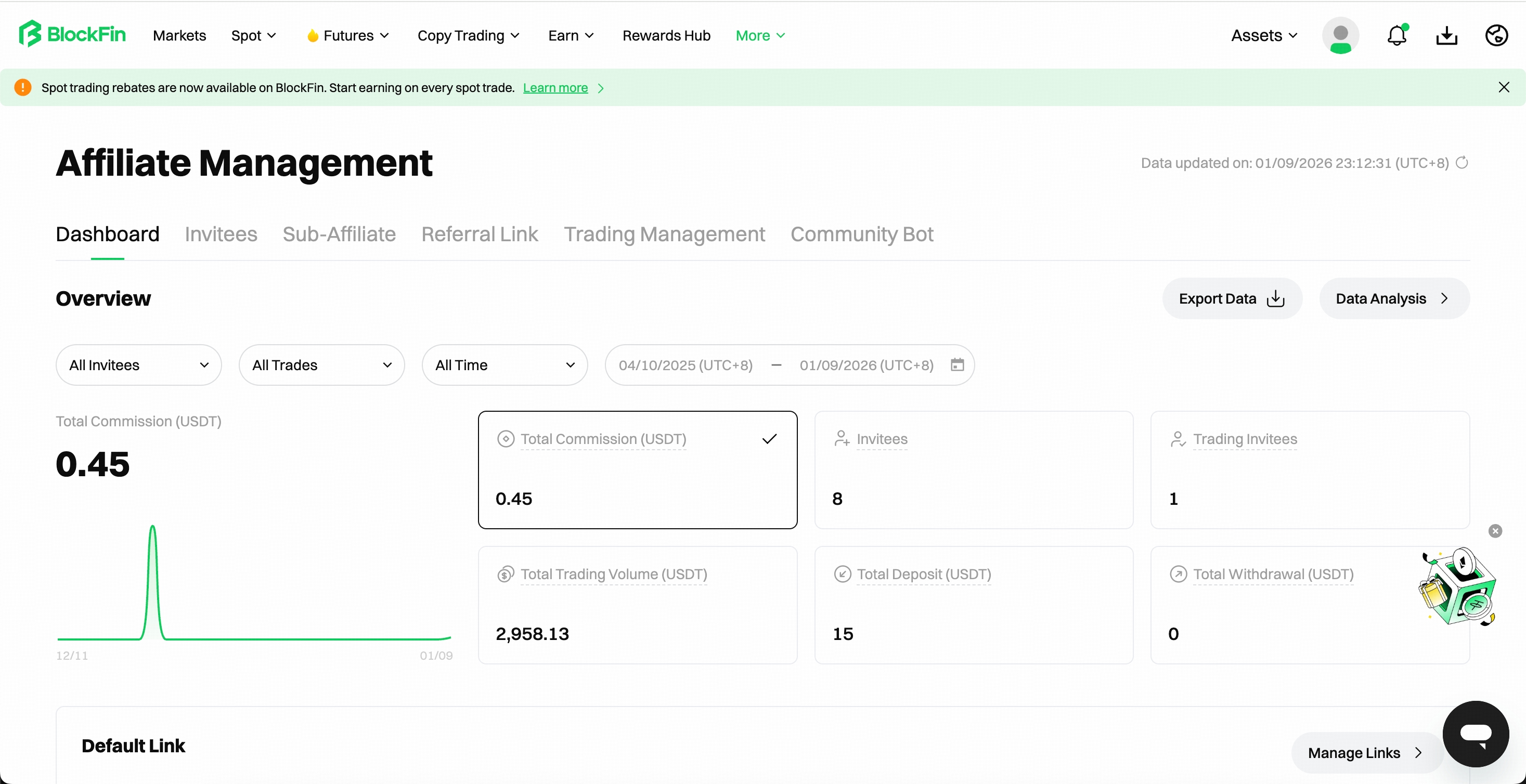
Task: Click the start date field 04/10/2025
Action: (686, 365)
